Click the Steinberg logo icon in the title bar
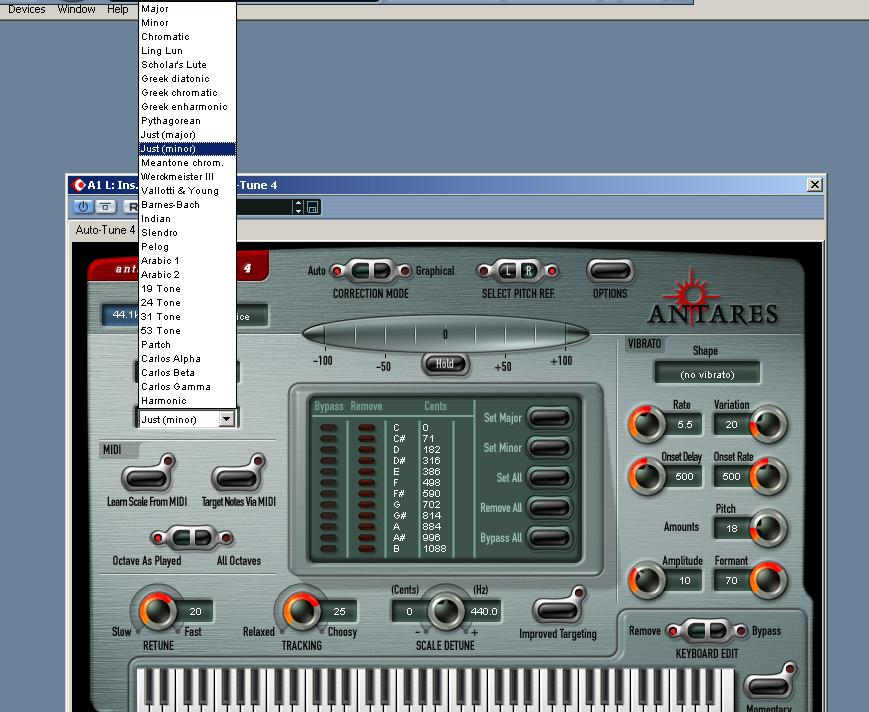 click(79, 185)
